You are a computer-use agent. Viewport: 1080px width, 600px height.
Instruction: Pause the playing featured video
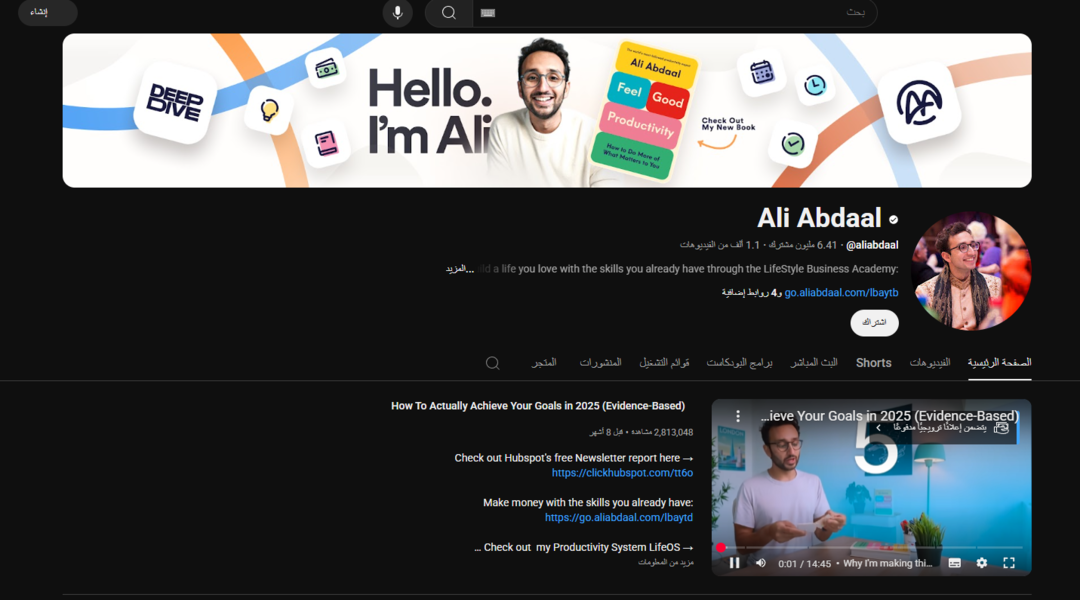(734, 563)
